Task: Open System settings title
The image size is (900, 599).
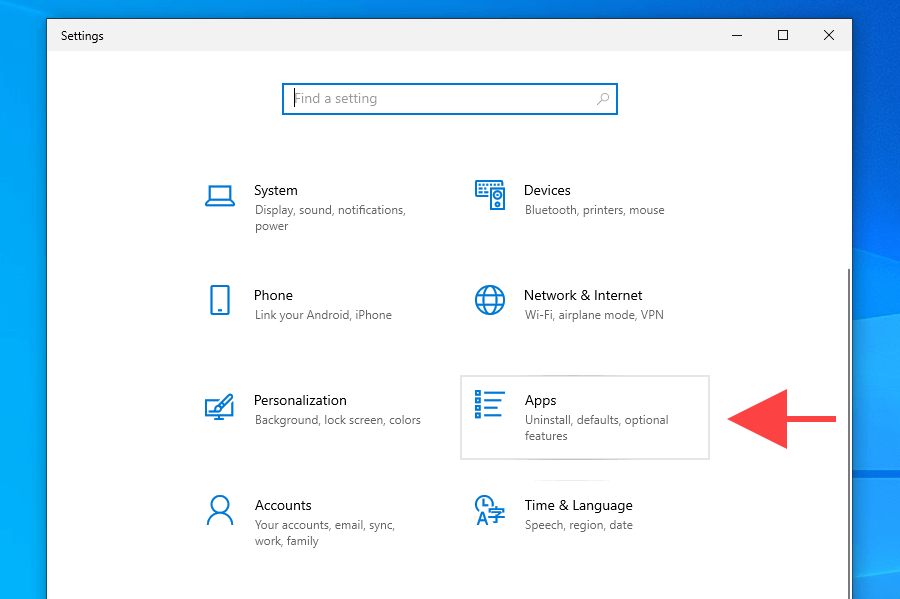Action: click(x=276, y=190)
